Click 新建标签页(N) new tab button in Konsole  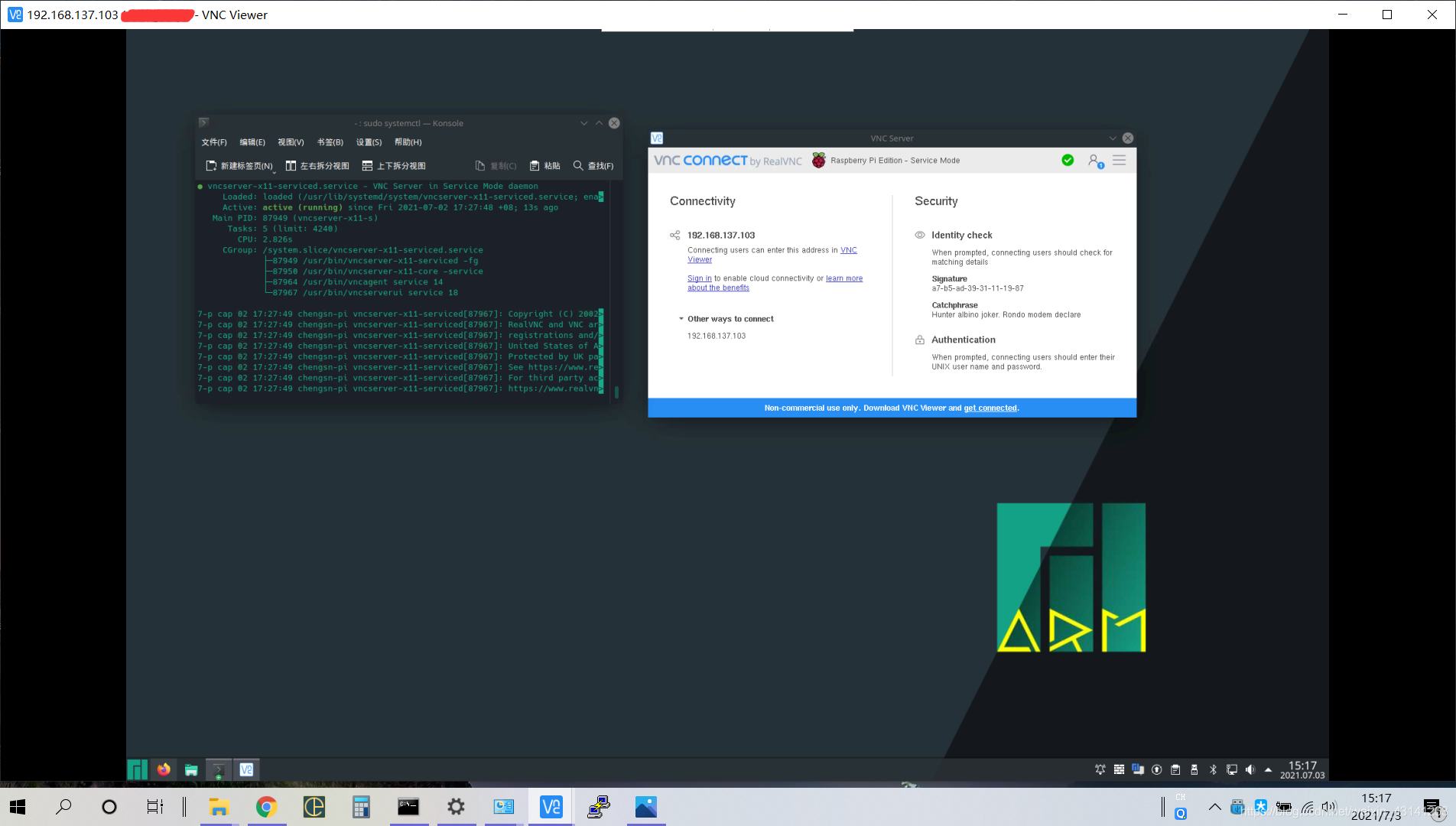(239, 166)
